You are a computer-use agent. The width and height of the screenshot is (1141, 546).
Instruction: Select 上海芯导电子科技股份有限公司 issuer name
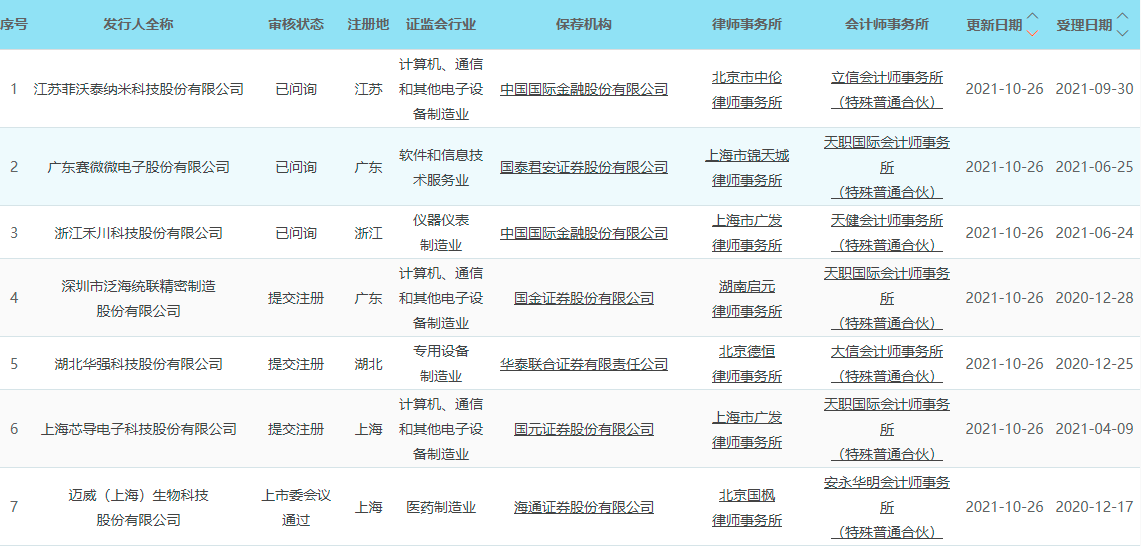(x=138, y=429)
